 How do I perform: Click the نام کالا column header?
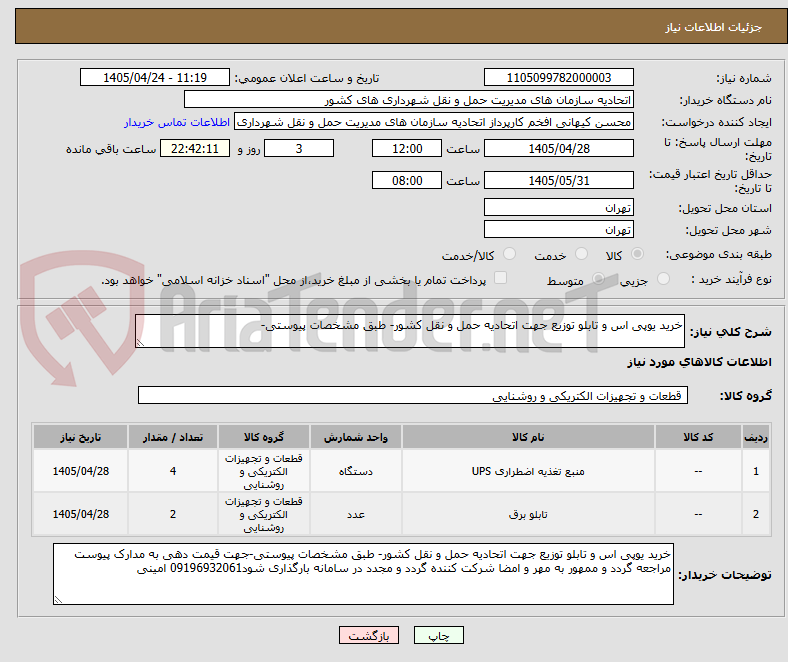[x=528, y=437]
